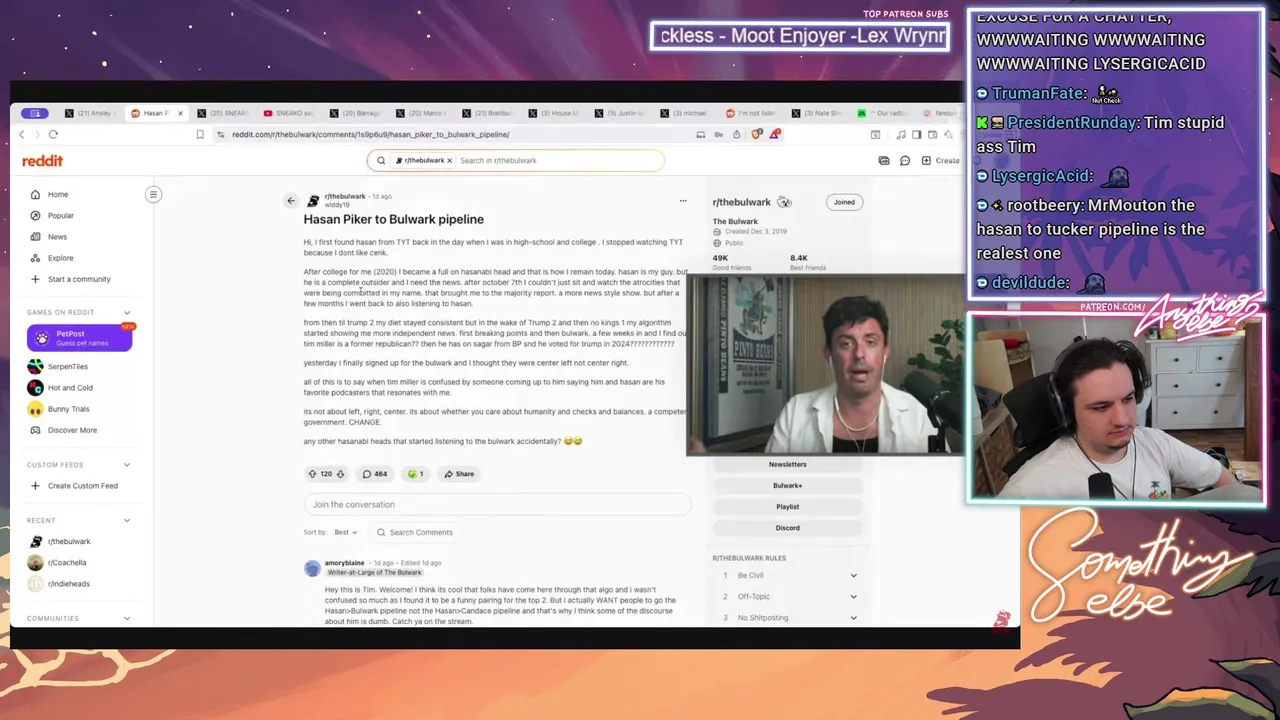Click the Create post button
The height and width of the screenshot is (720, 1280).
(941, 160)
